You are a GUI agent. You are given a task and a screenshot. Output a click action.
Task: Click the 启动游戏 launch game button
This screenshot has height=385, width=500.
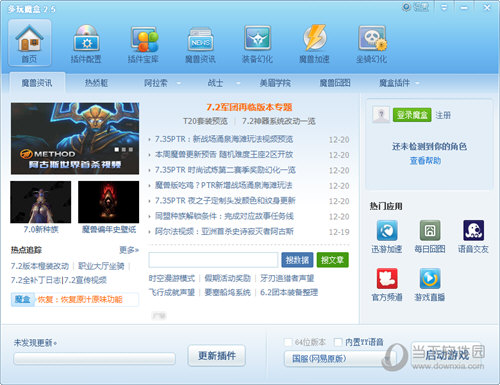tap(447, 355)
